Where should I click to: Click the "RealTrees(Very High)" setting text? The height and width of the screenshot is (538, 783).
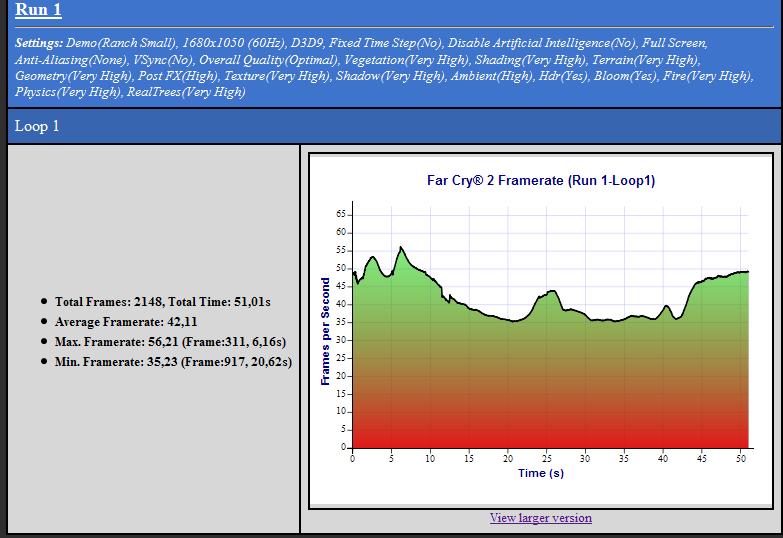(x=186, y=92)
